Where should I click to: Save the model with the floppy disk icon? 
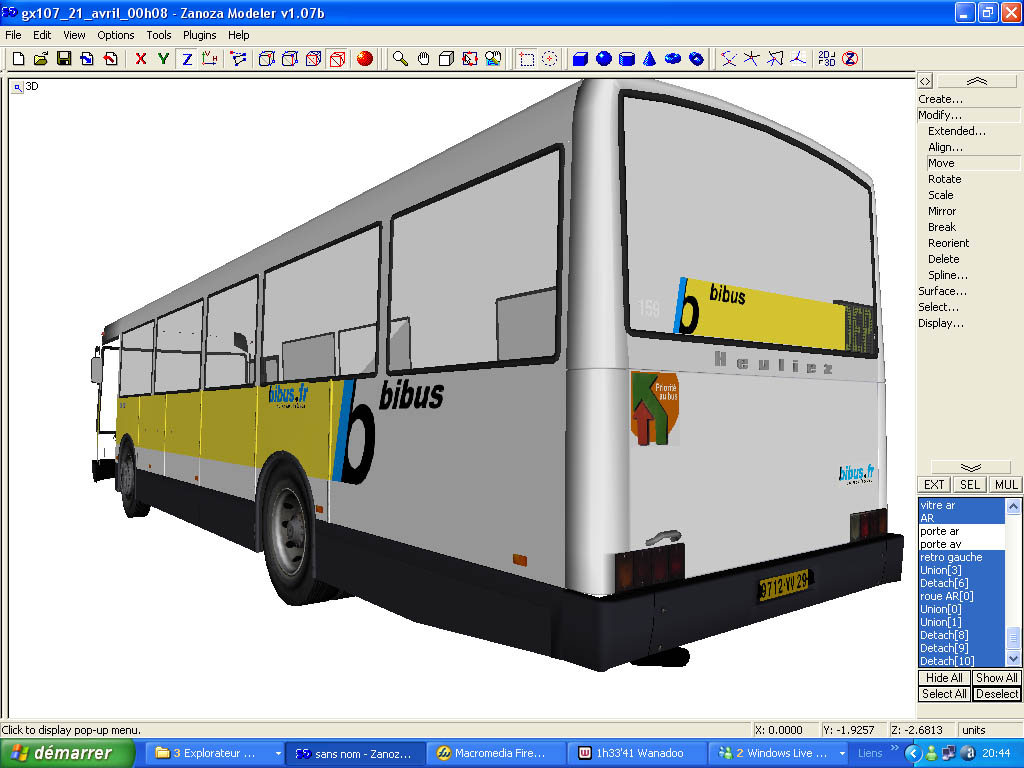point(64,59)
